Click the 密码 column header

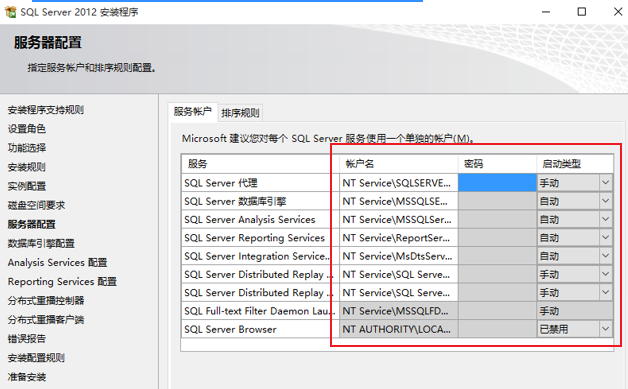click(x=497, y=163)
